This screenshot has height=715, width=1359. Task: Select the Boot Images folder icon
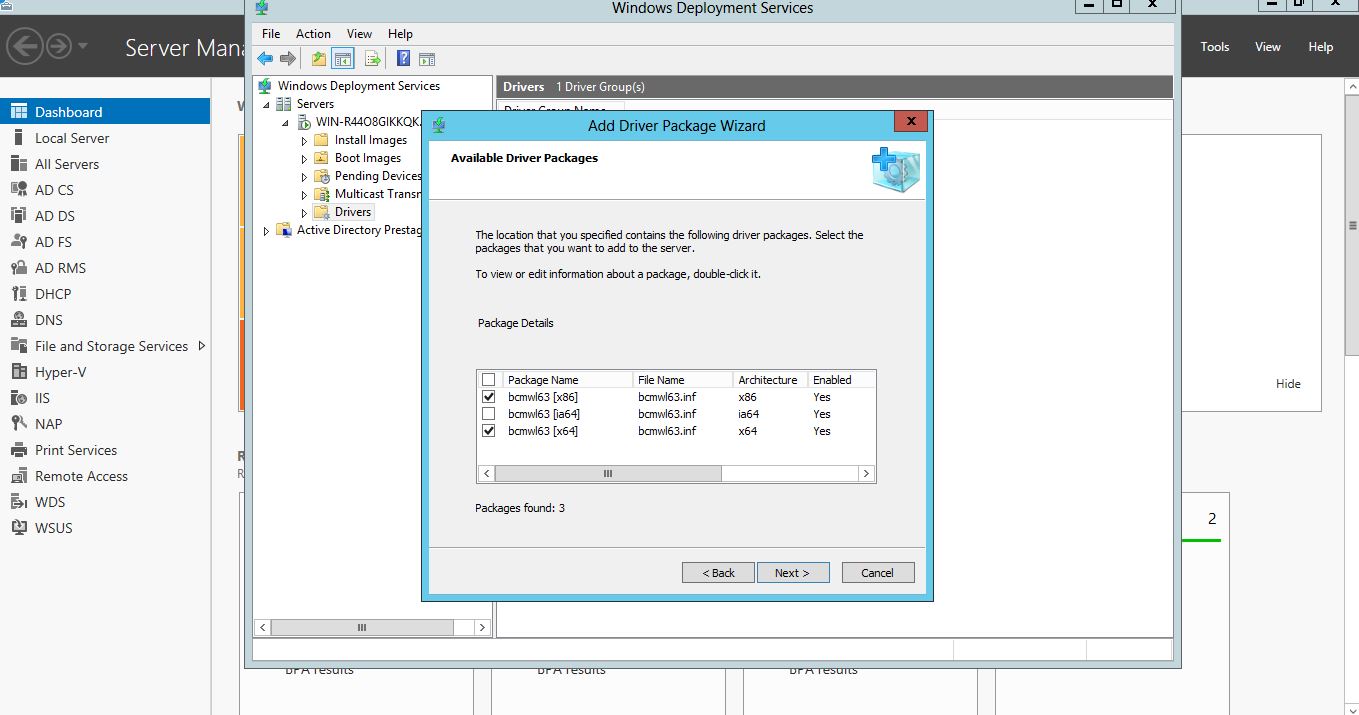[x=321, y=158]
